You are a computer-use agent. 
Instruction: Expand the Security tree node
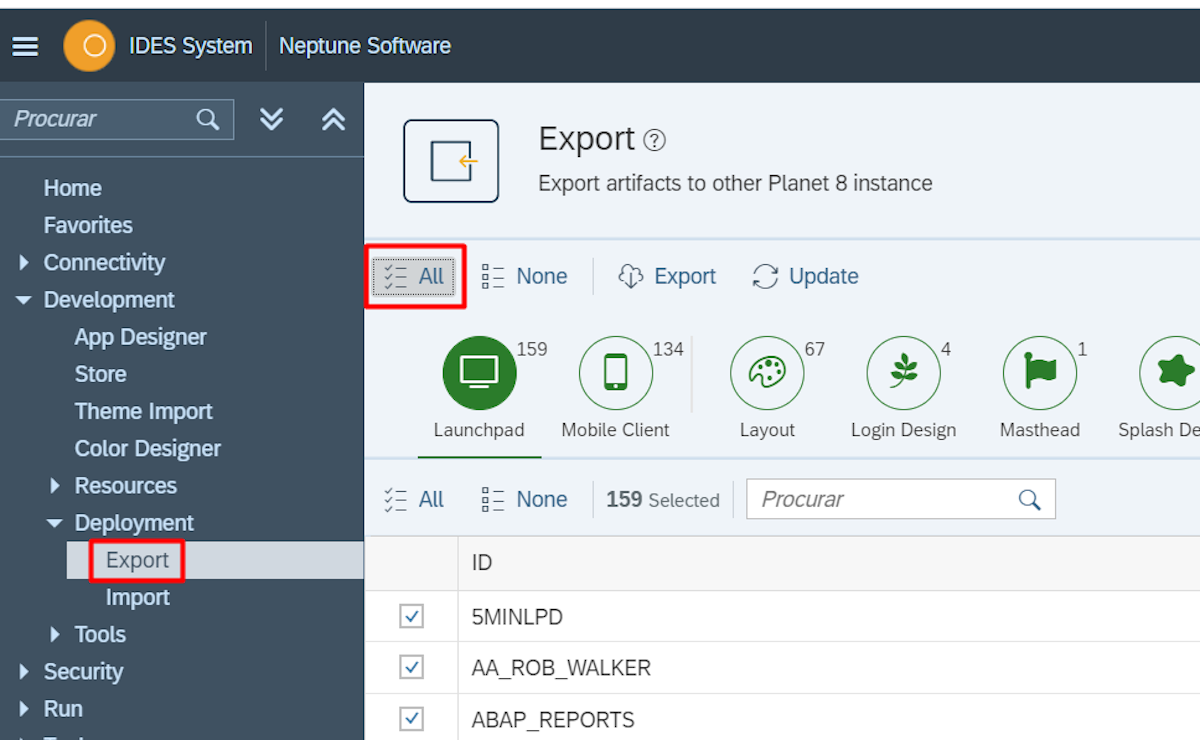tap(24, 672)
